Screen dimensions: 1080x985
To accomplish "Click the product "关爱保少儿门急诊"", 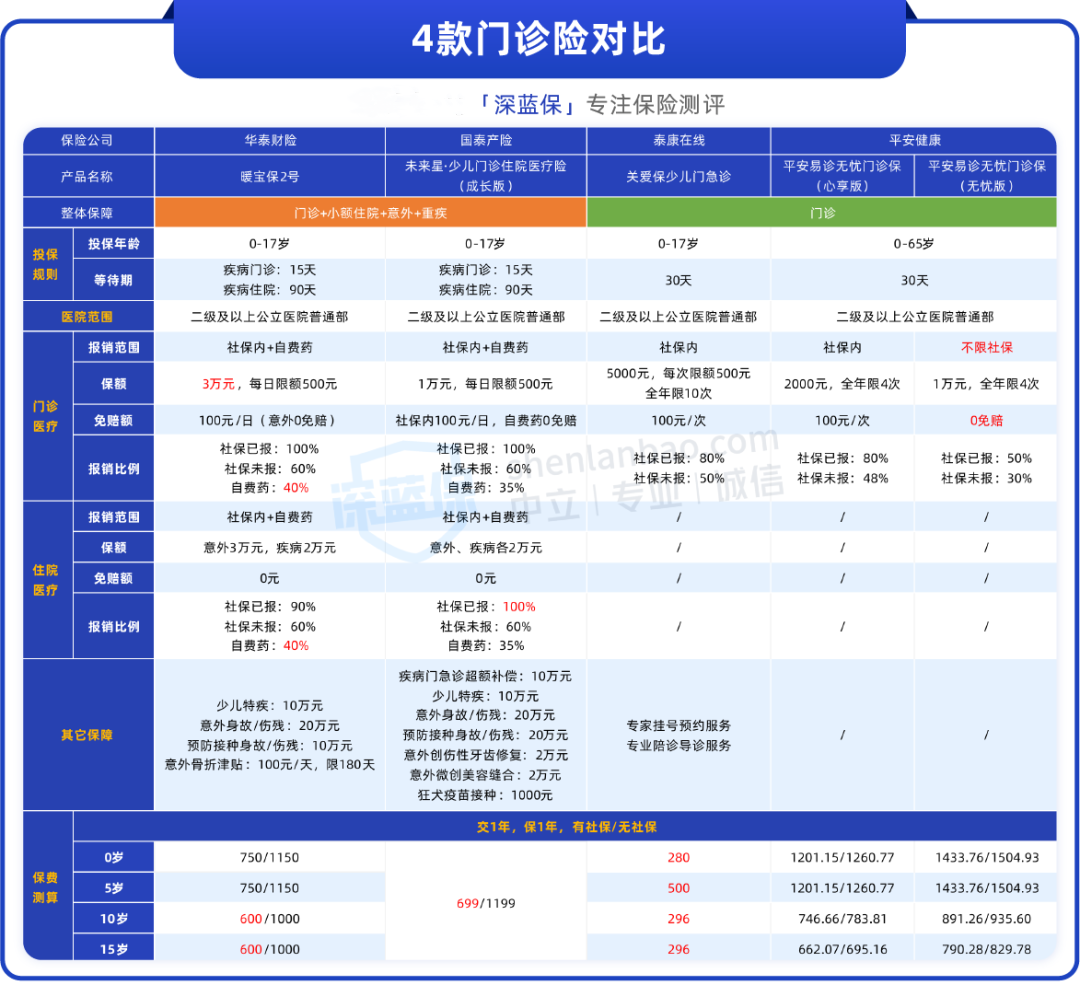I will tap(678, 176).
